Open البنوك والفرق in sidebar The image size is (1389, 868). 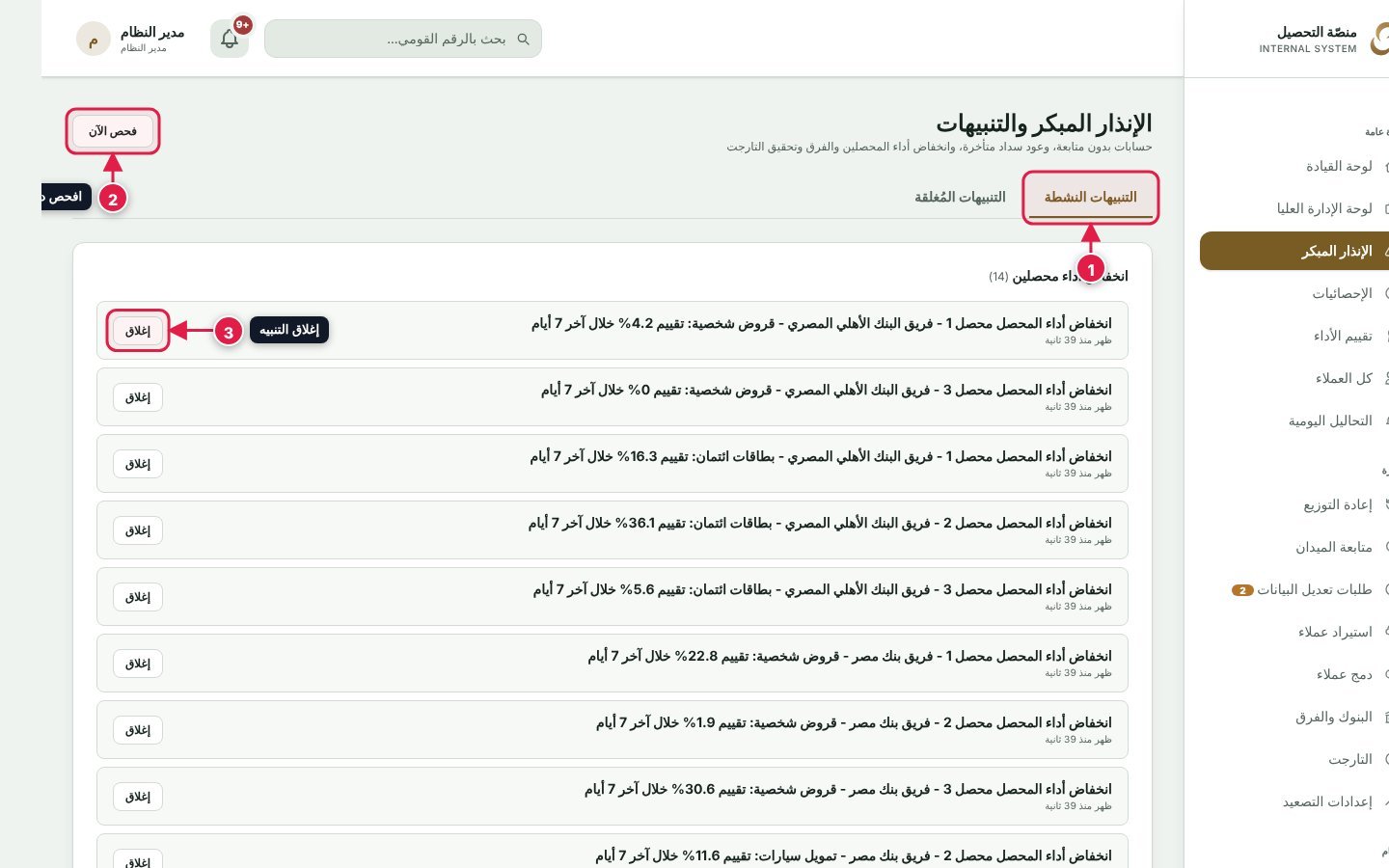pyautogui.click(x=1294, y=717)
